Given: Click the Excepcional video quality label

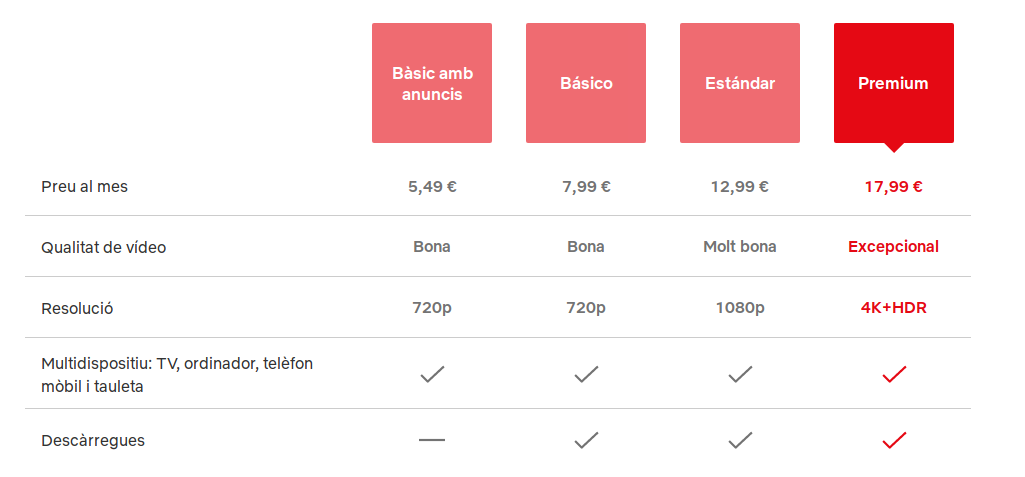Looking at the screenshot, I should tap(893, 246).
